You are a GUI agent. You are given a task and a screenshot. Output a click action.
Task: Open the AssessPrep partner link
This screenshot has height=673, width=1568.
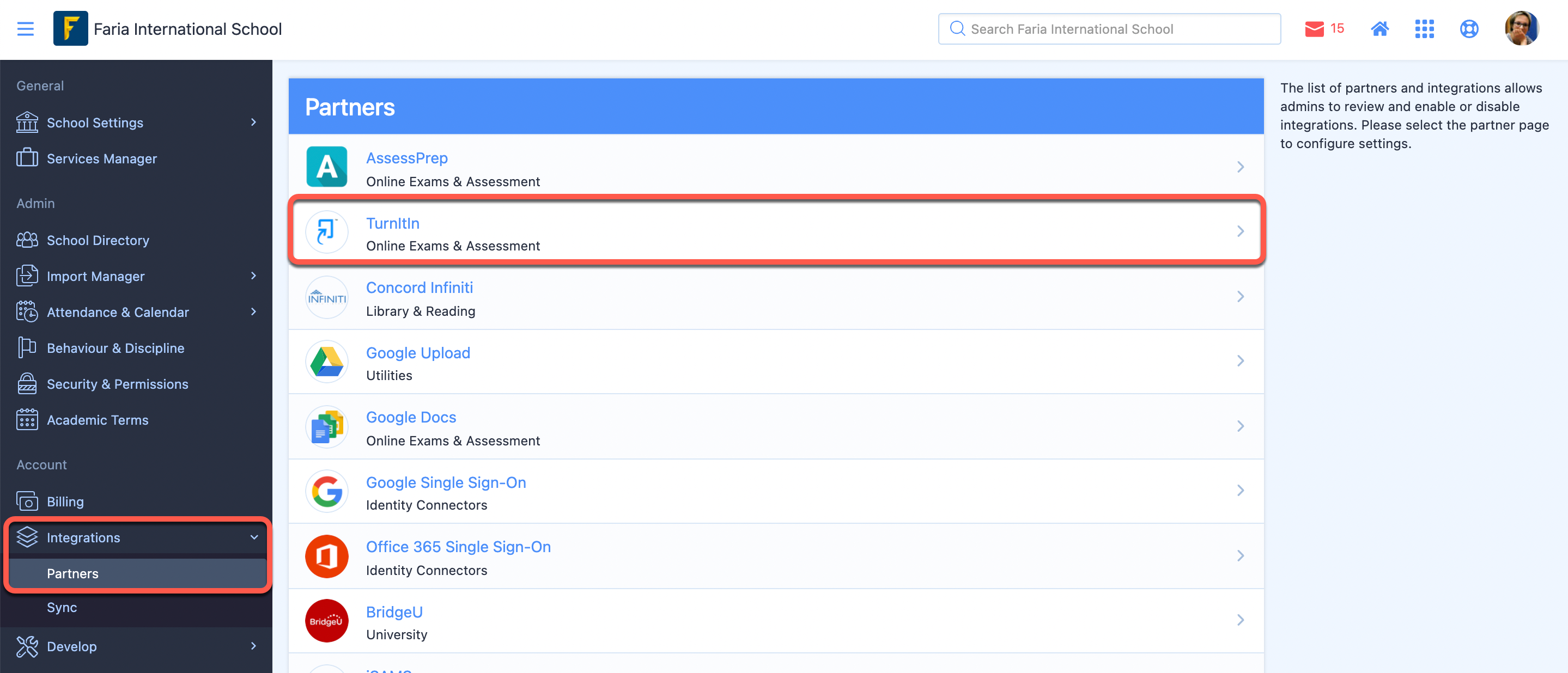(406, 158)
